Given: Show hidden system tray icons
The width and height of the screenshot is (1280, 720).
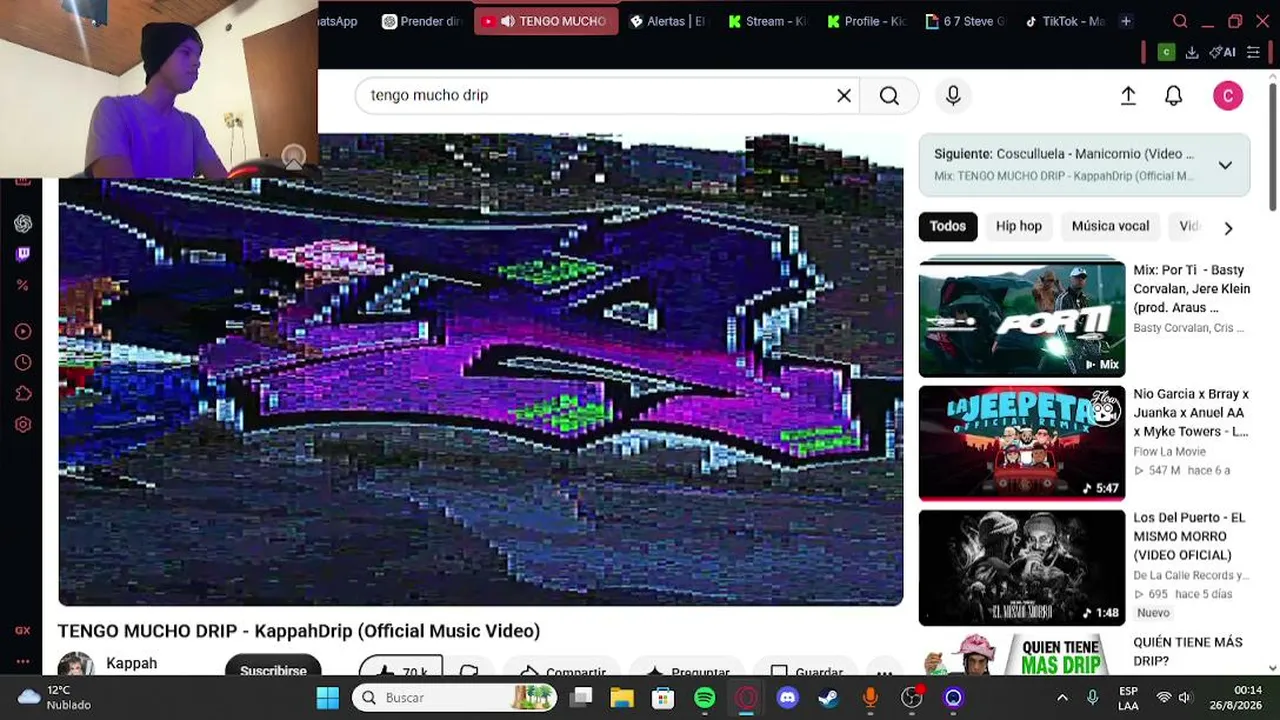Looking at the screenshot, I should [1062, 697].
